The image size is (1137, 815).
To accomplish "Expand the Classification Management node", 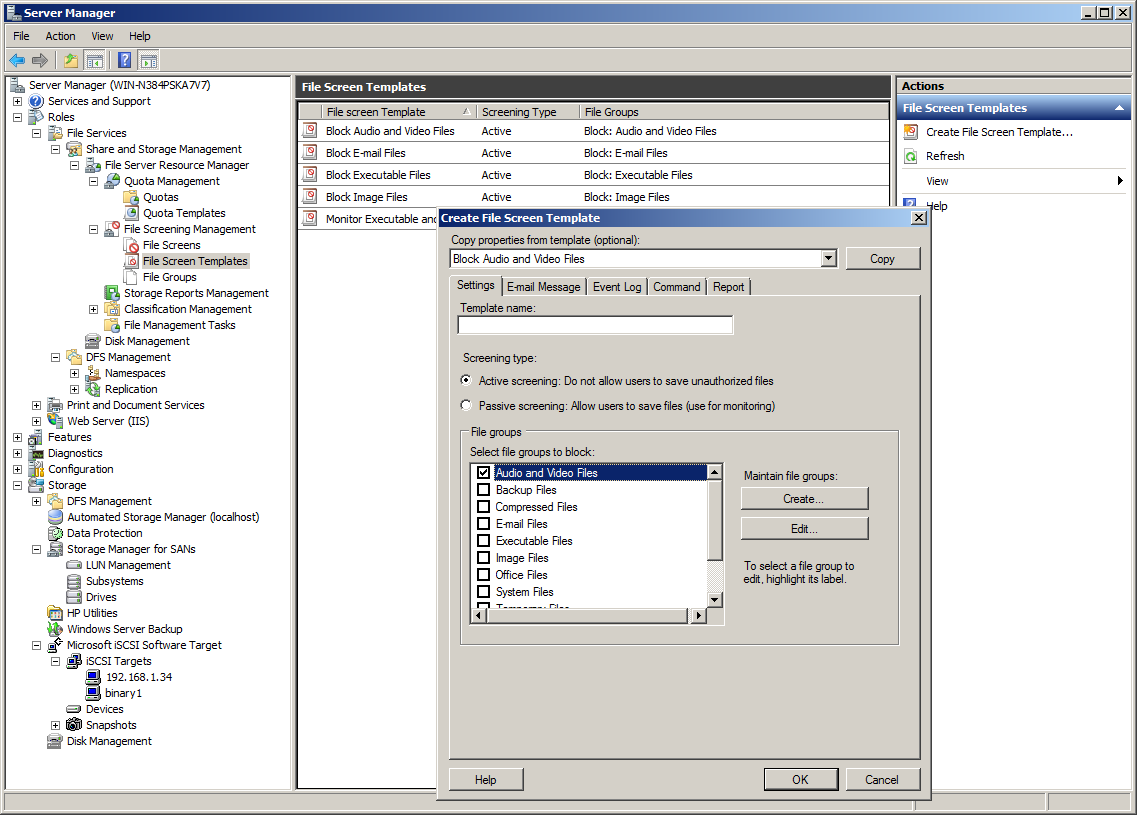I will coord(94,309).
